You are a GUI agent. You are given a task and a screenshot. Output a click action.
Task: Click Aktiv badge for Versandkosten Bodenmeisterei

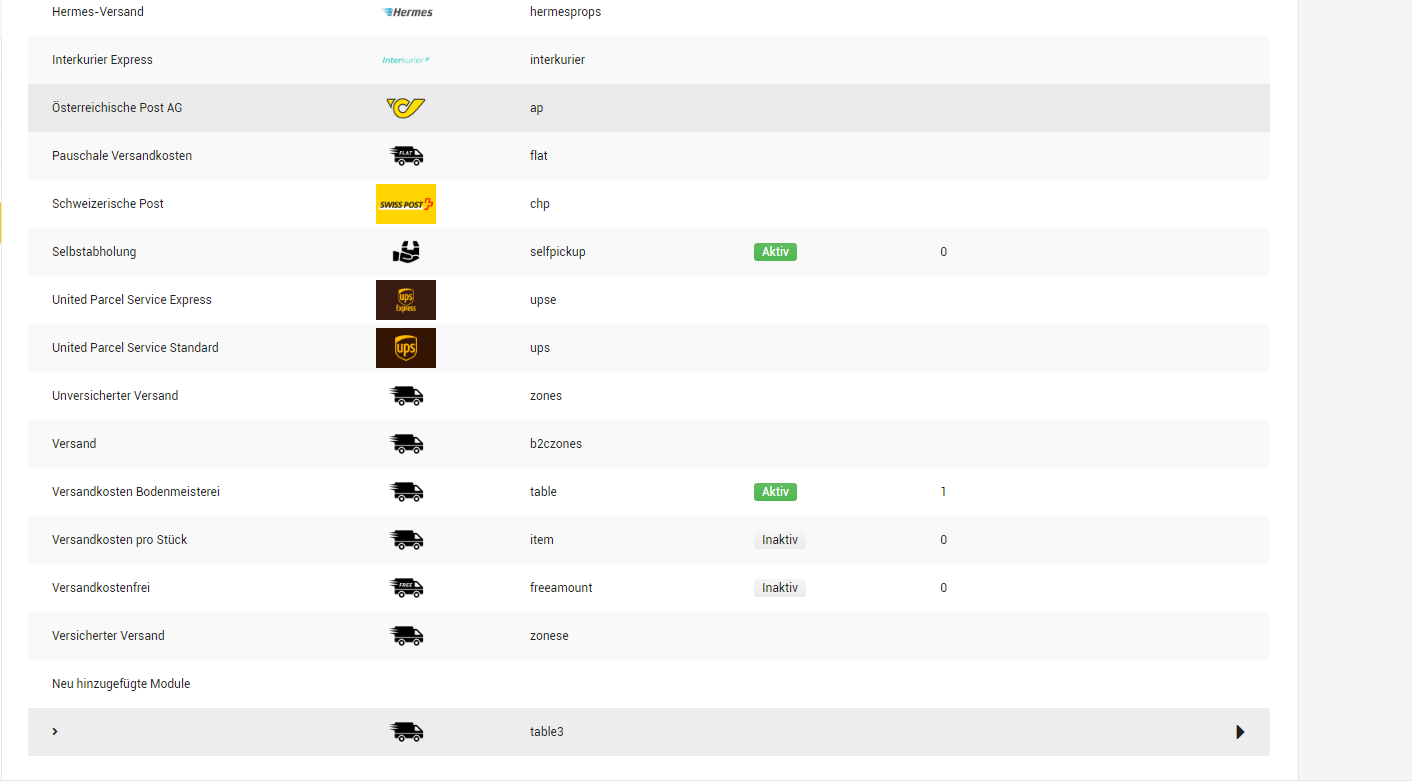[775, 492]
